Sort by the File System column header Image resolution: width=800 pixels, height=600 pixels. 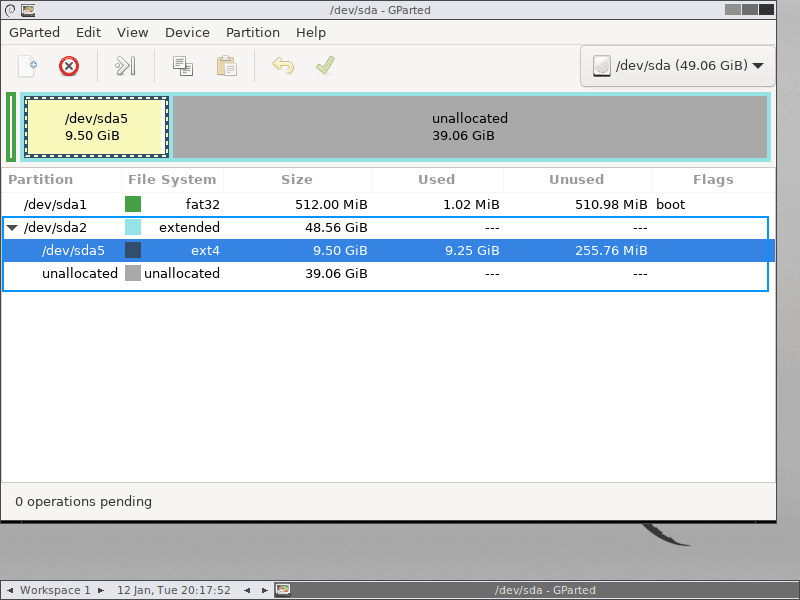(x=172, y=180)
